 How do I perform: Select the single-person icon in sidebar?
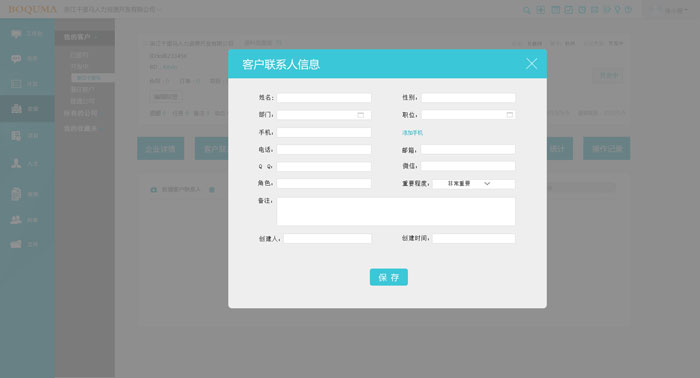click(x=16, y=163)
